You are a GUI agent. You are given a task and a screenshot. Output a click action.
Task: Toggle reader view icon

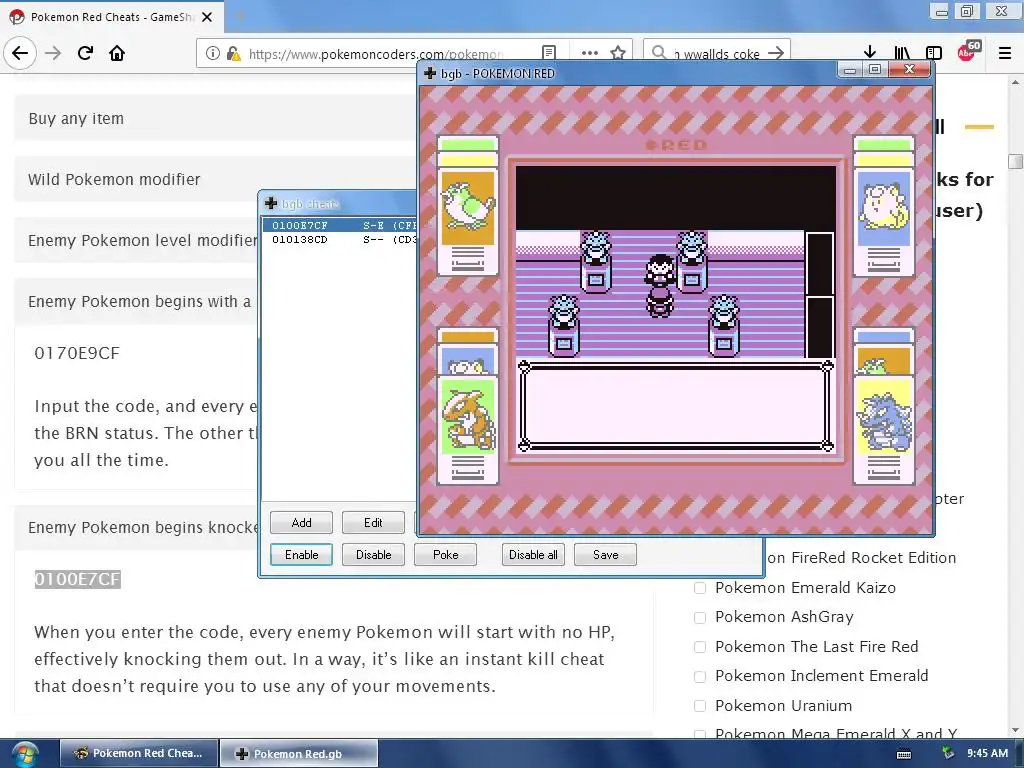click(549, 52)
